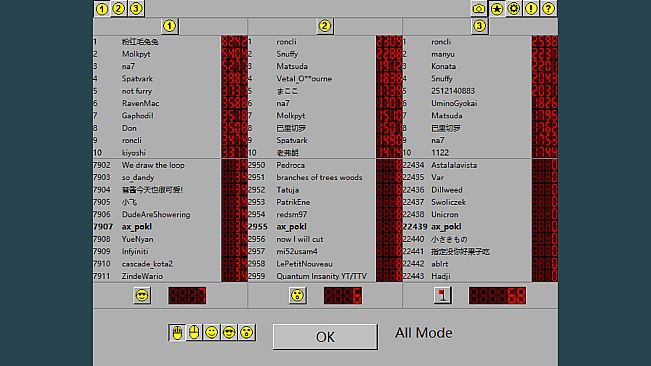Toggle the sunglasses face button beside OK
Image resolution: width=651 pixels, height=366 pixels.
(x=229, y=333)
